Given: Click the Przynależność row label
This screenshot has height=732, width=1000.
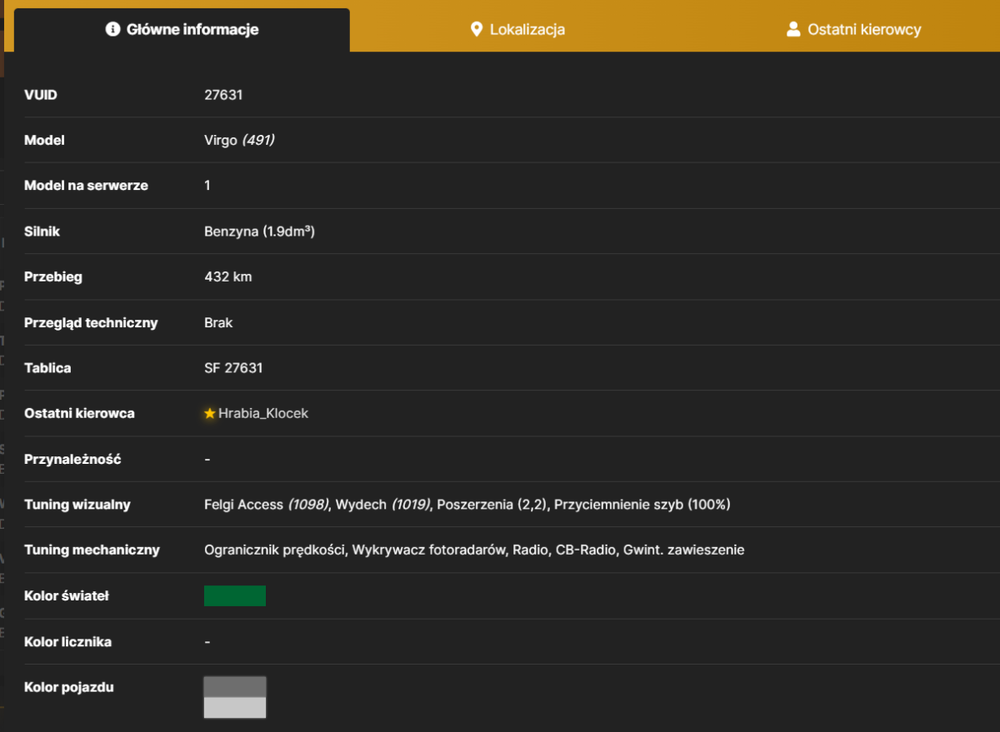Looking at the screenshot, I should click(72, 459).
